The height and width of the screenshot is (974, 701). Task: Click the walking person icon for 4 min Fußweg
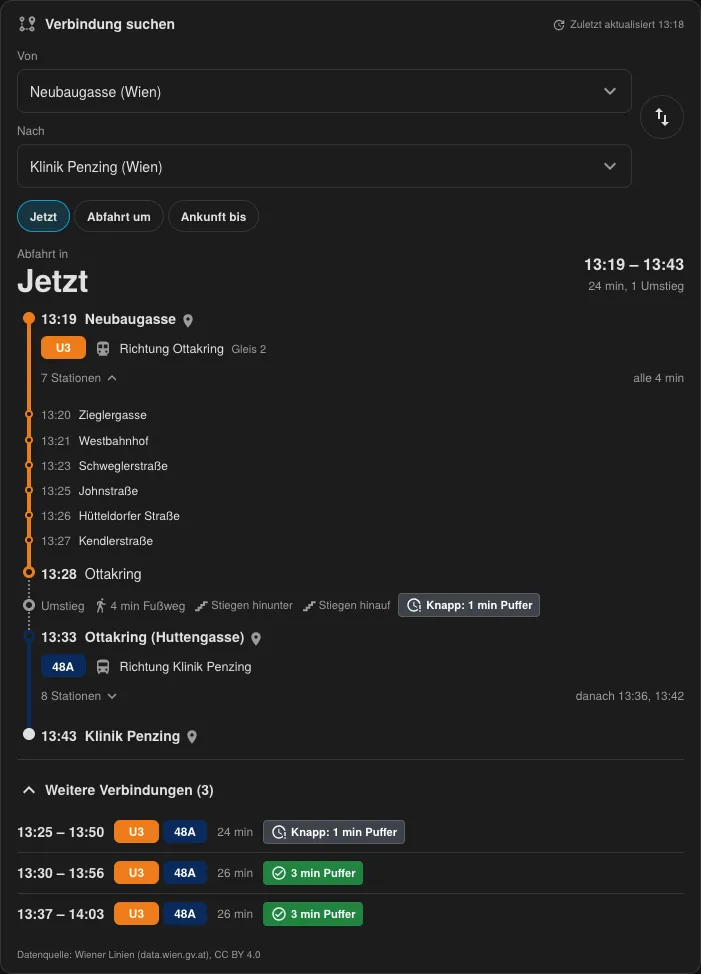tap(101, 606)
